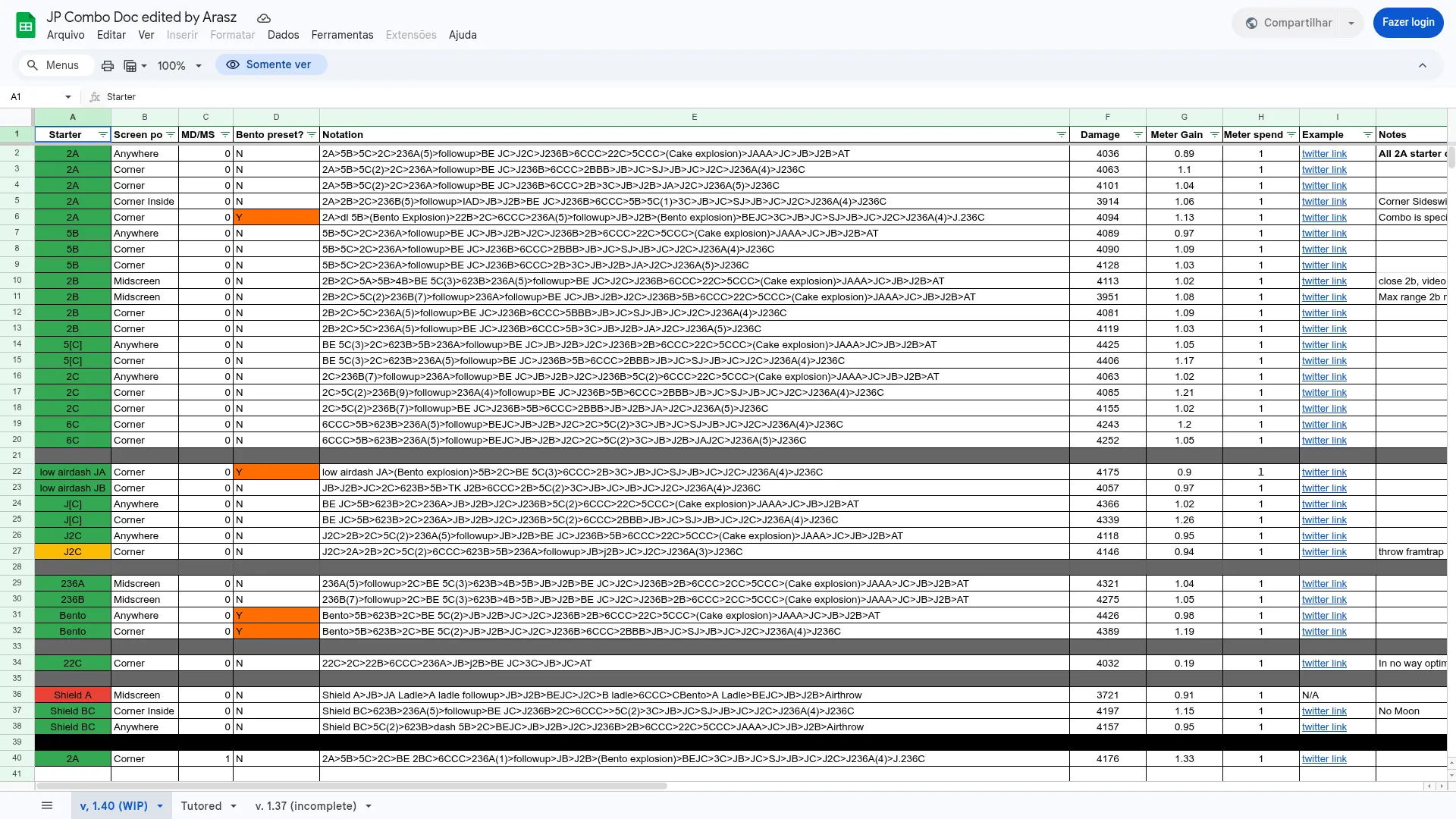Select the orange Y cell in row 6
The height and width of the screenshot is (819, 1456).
click(276, 218)
